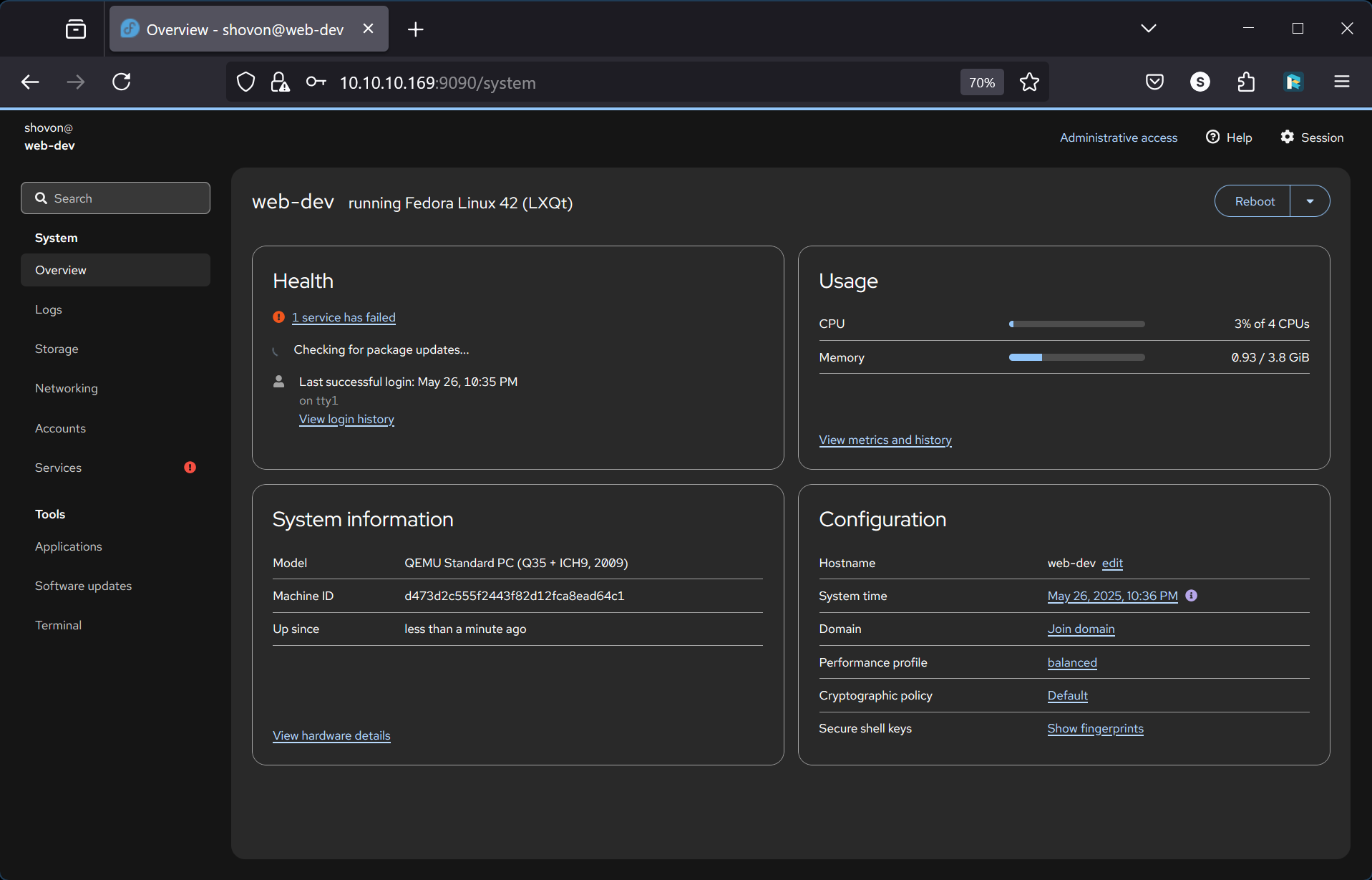1372x880 pixels.
Task: Click '3% of 4 CPUs' text
Action: [x=1272, y=324]
